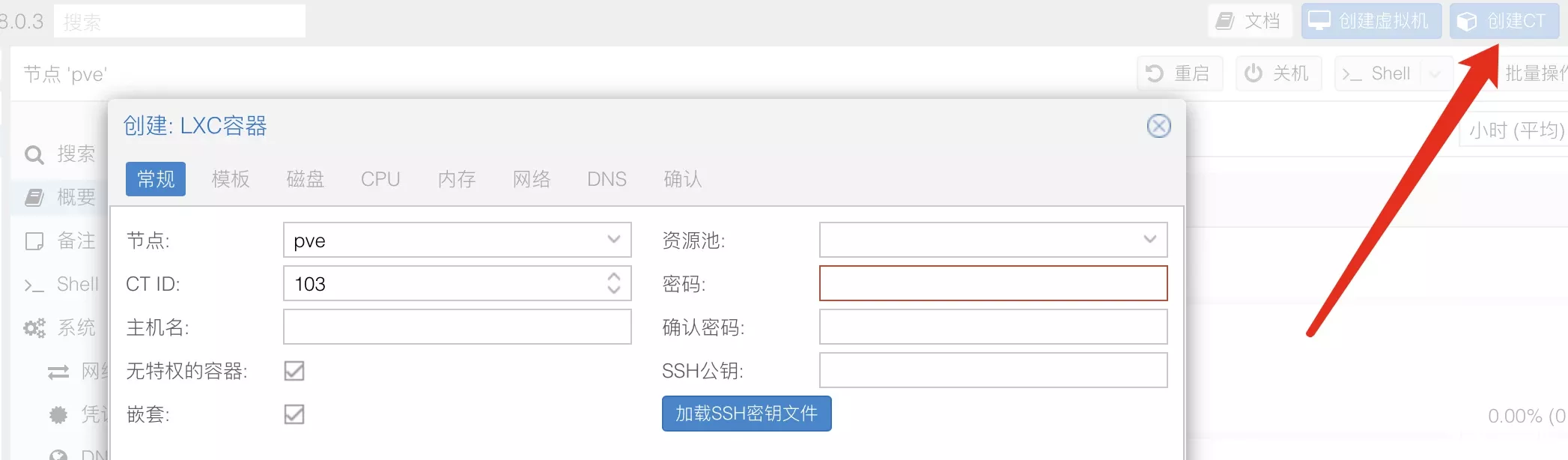Focus the 密码 password field
The width and height of the screenshot is (1568, 460).
[993, 283]
